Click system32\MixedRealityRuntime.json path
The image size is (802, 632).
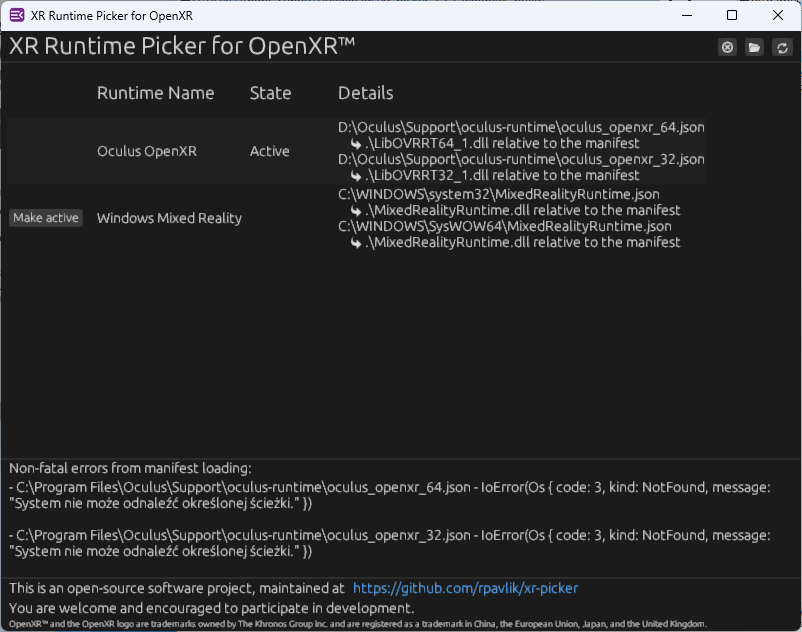coord(499,194)
